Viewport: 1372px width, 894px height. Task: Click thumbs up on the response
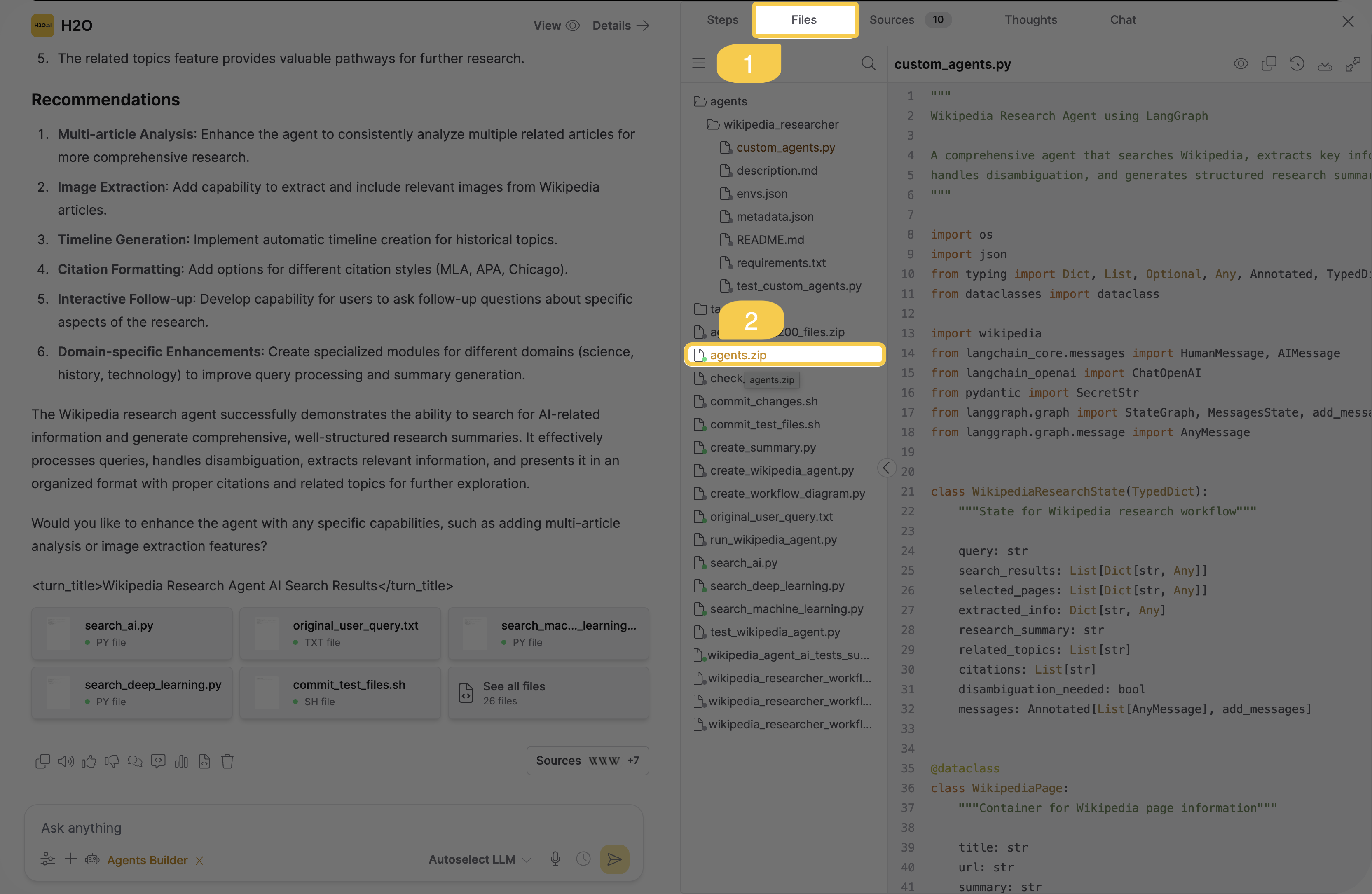pos(89,761)
